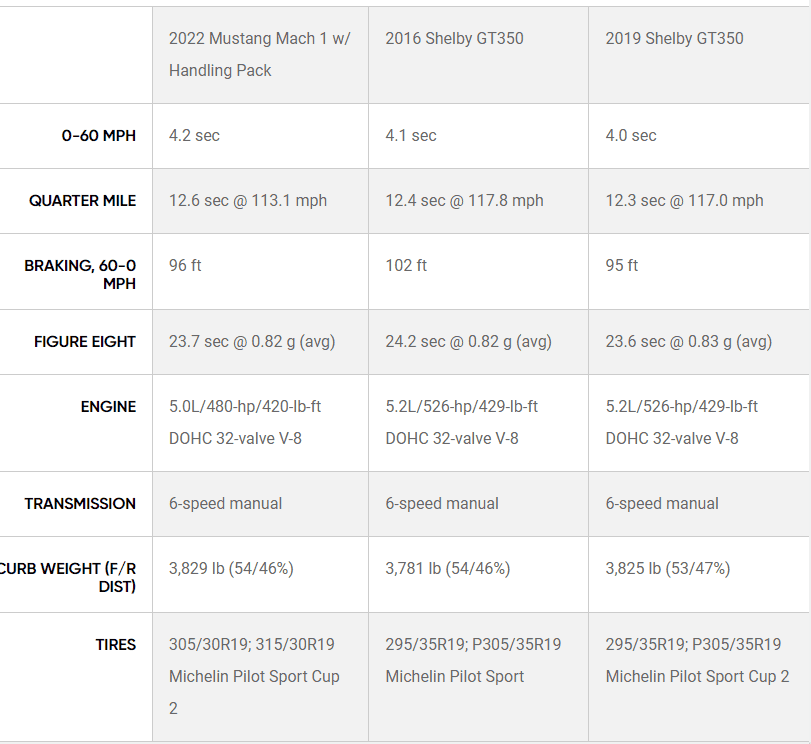This screenshot has height=744, width=811.
Task: Click the CURB WEIGHT row label
Action: [68, 577]
